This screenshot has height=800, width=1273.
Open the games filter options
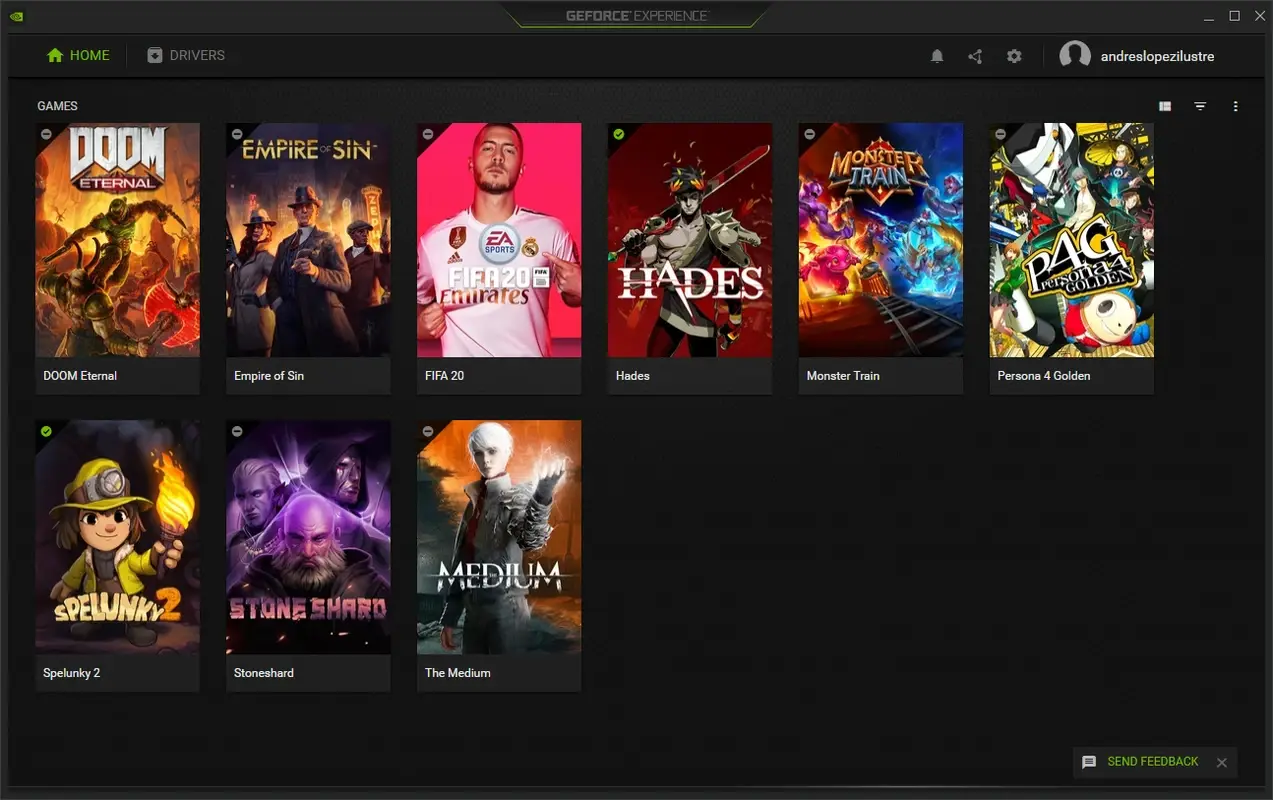1200,106
